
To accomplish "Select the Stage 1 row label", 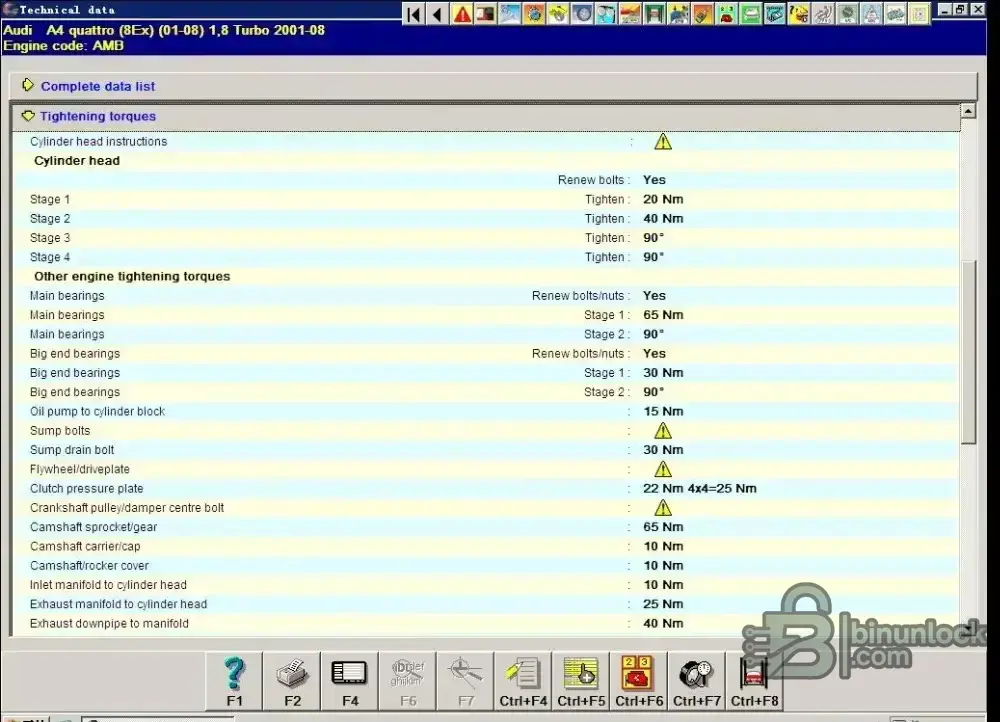I will point(50,199).
